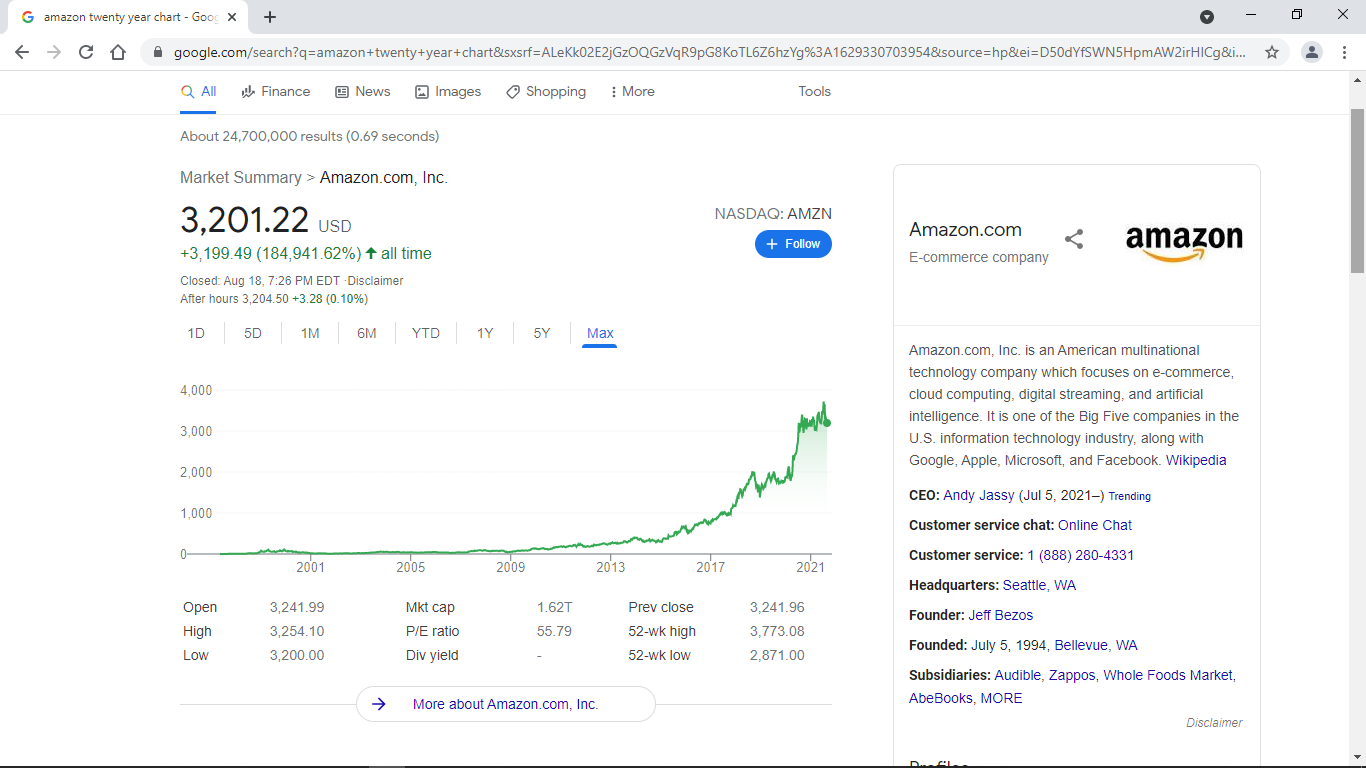This screenshot has height=768, width=1366.
Task: Click the 3,201.22 stock price
Action: [244, 220]
